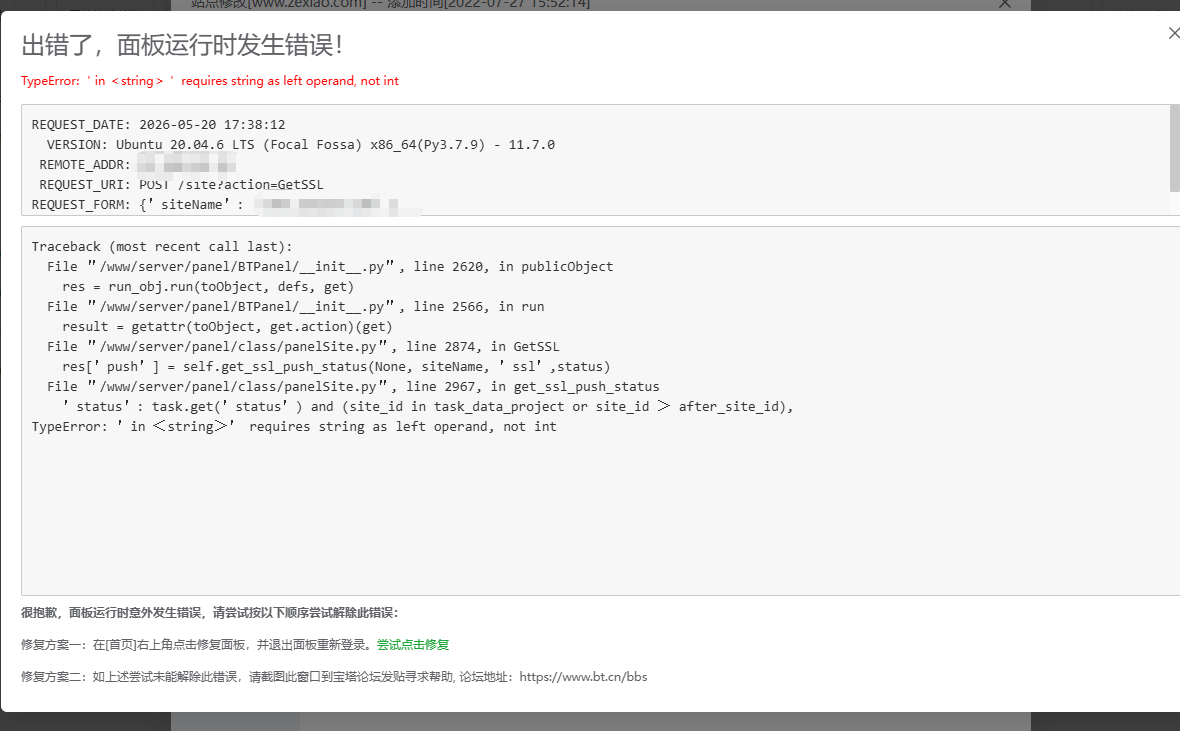Close the background site modification window
The image size is (1180, 731).
pos(1005,4)
